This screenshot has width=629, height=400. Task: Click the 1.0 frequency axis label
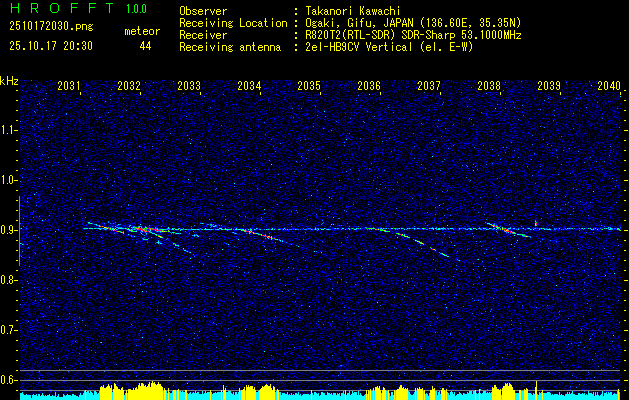[7, 180]
